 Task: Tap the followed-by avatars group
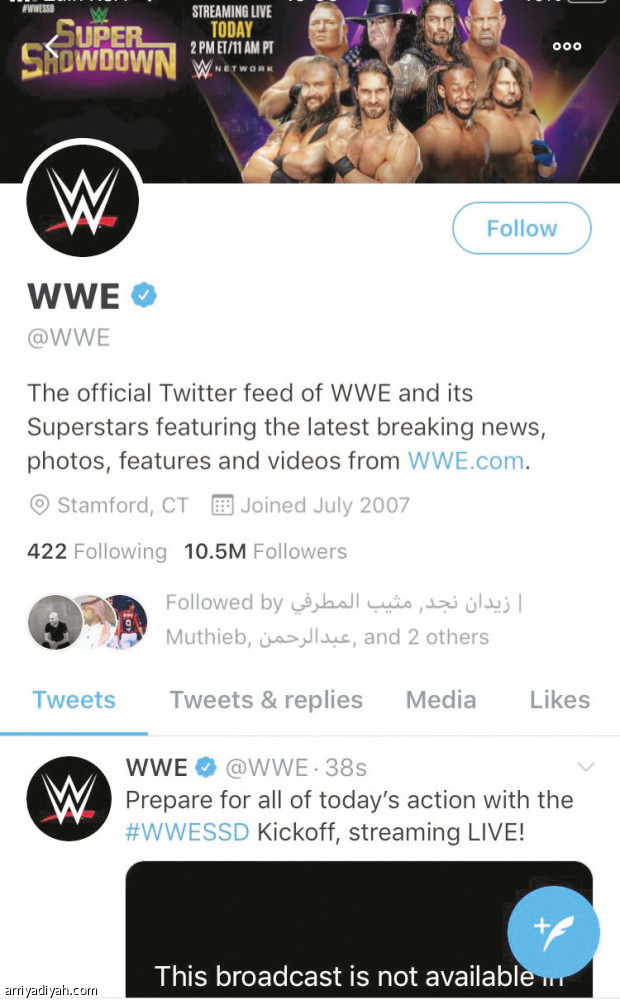click(87, 621)
